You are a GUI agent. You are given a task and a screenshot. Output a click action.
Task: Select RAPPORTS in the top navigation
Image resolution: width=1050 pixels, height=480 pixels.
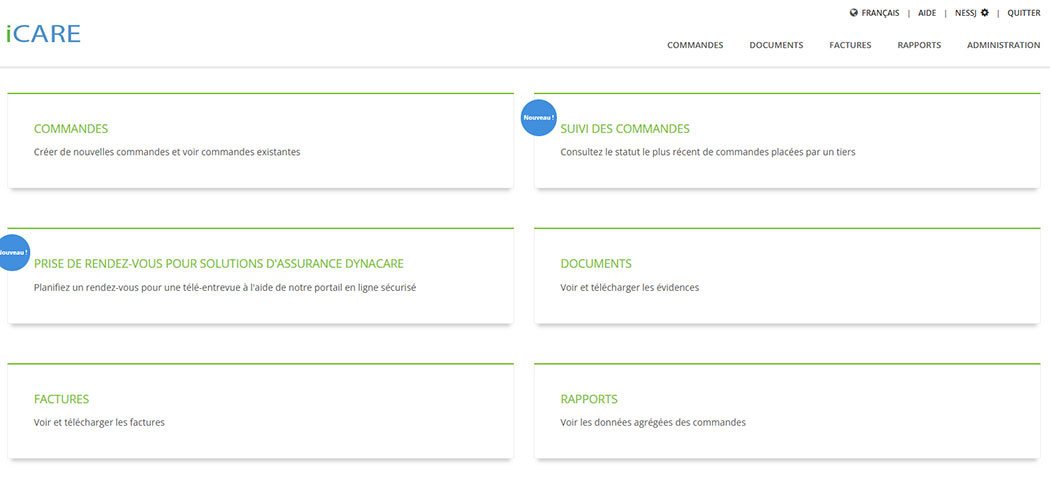point(919,45)
